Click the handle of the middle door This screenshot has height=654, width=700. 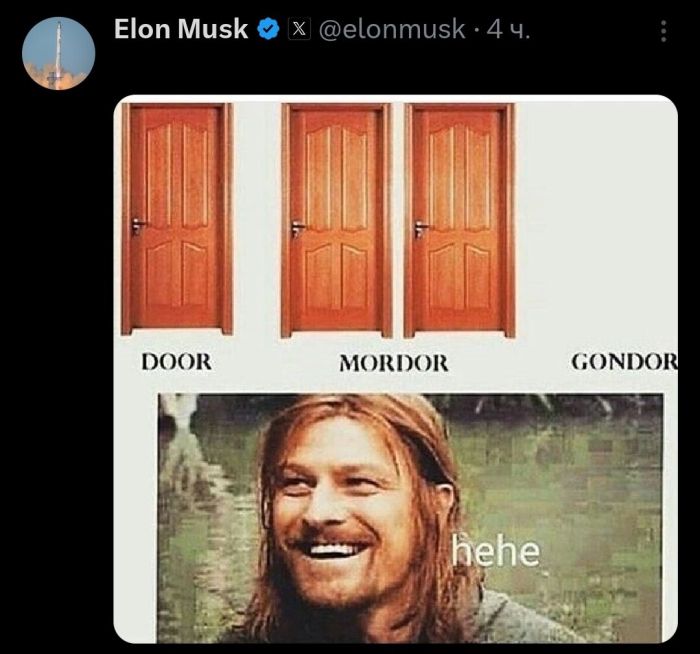297,228
